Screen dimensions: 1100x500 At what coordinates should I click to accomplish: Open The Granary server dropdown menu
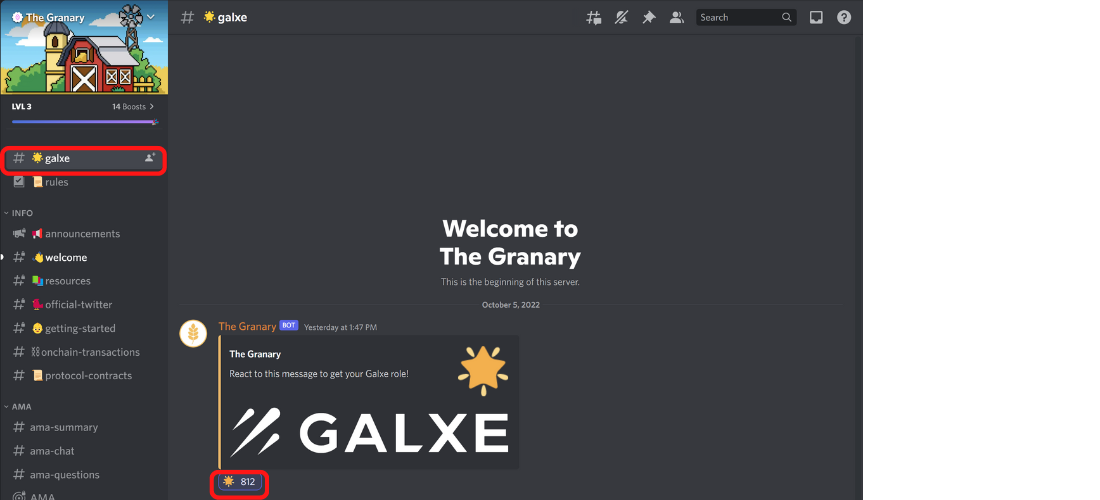click(151, 17)
